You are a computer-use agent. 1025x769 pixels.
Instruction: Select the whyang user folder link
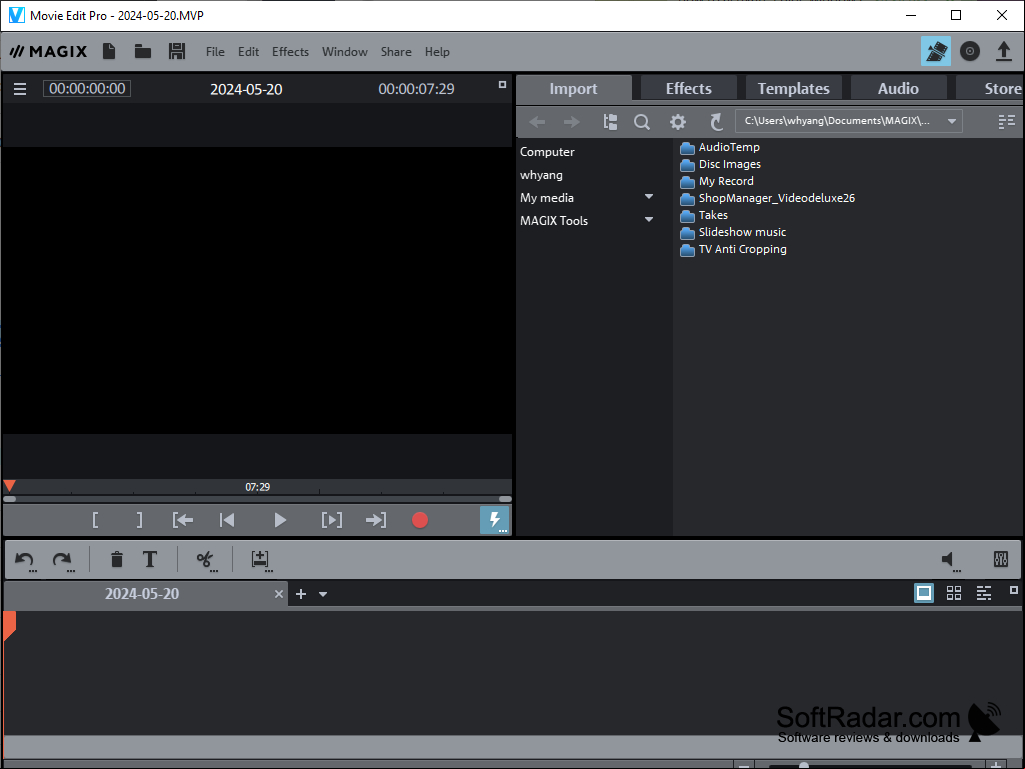tap(541, 175)
